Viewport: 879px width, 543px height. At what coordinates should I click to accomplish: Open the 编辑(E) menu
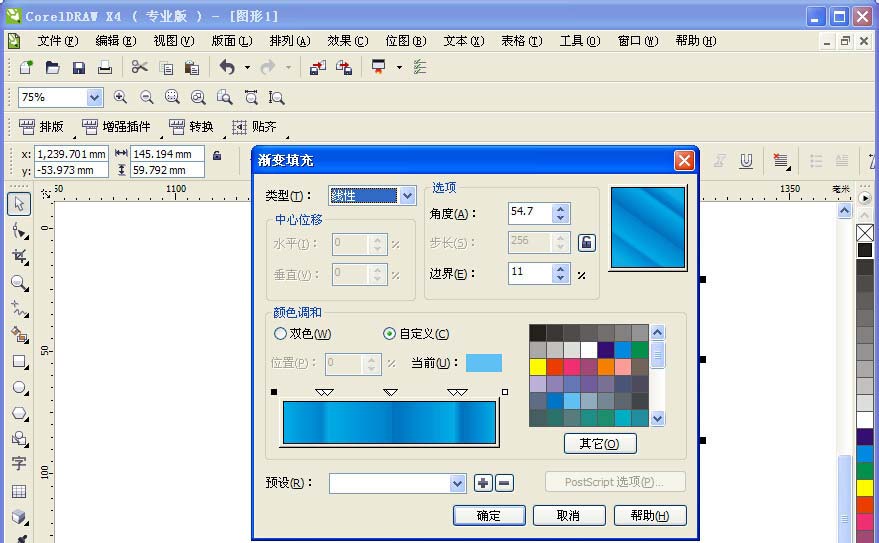[x=115, y=41]
